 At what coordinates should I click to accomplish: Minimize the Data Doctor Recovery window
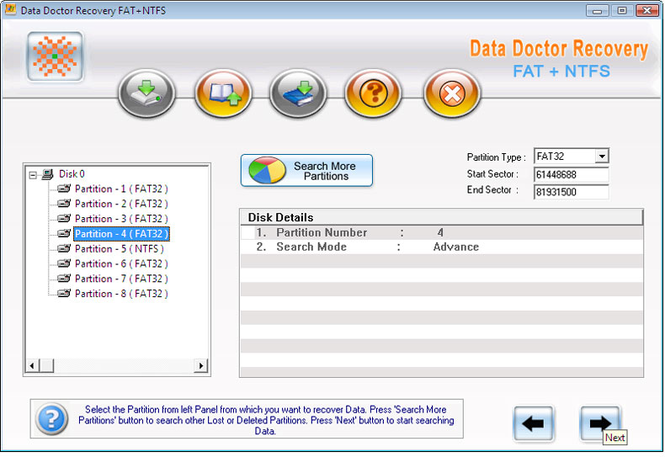tap(598, 11)
